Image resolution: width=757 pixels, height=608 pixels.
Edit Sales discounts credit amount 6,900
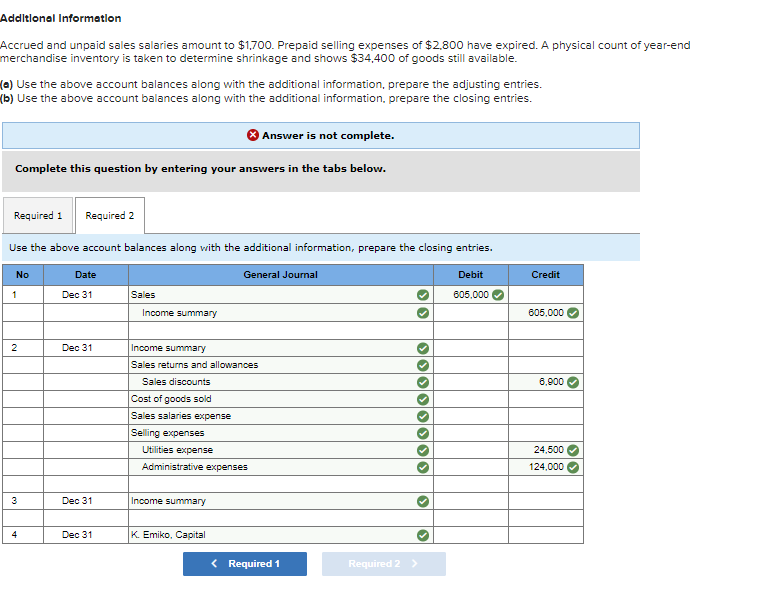(546, 382)
